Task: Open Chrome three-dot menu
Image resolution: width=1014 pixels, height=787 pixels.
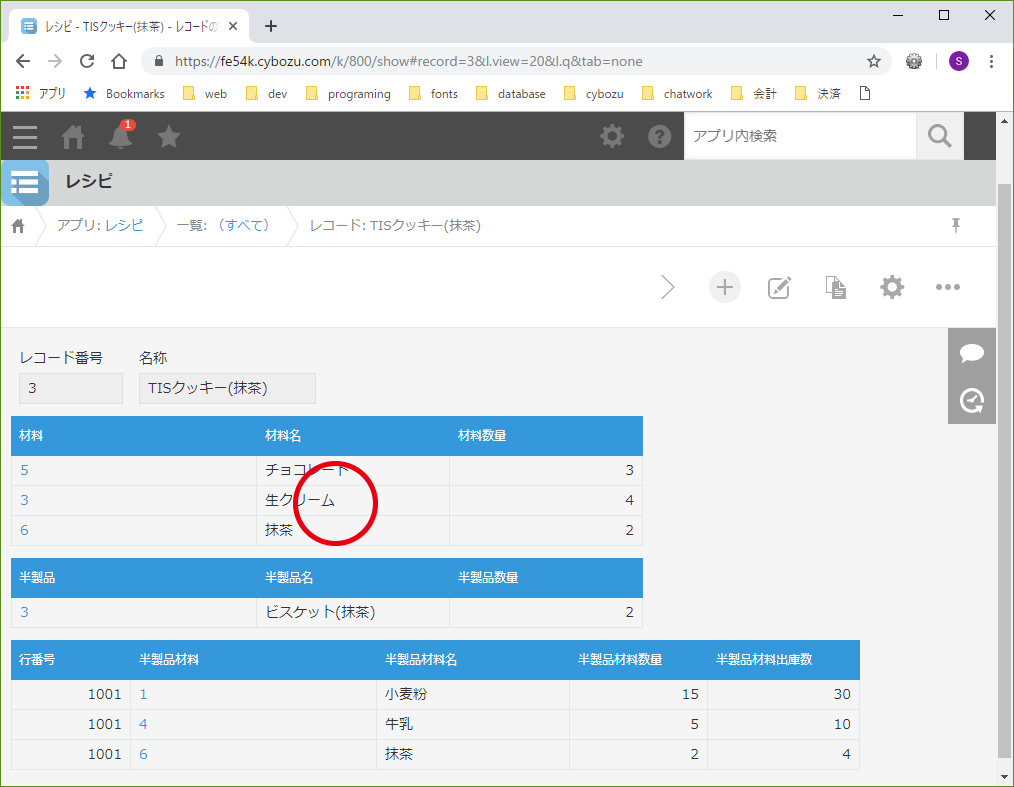Action: click(991, 61)
